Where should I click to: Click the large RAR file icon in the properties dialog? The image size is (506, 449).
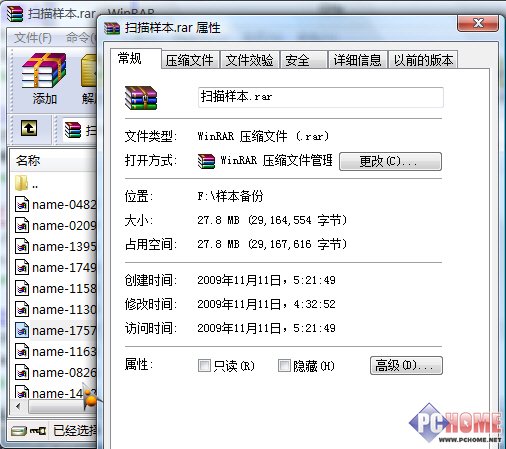141,98
